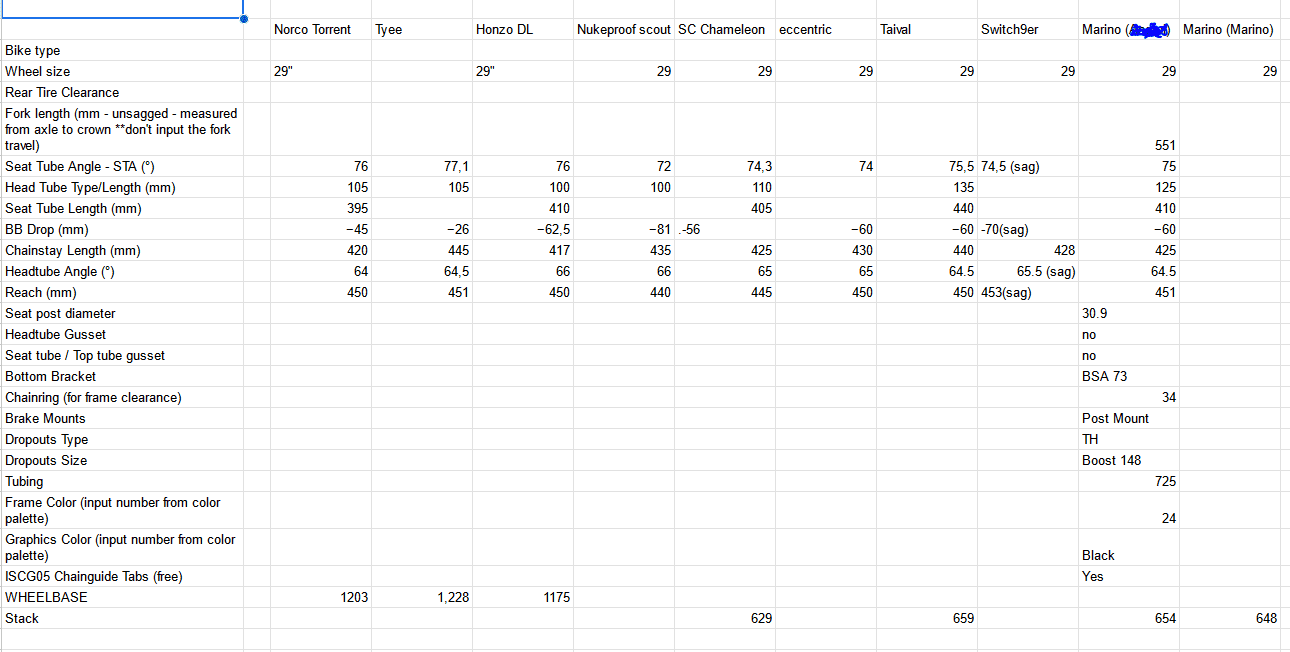Click the chainring value 34

pyautogui.click(x=1129, y=398)
